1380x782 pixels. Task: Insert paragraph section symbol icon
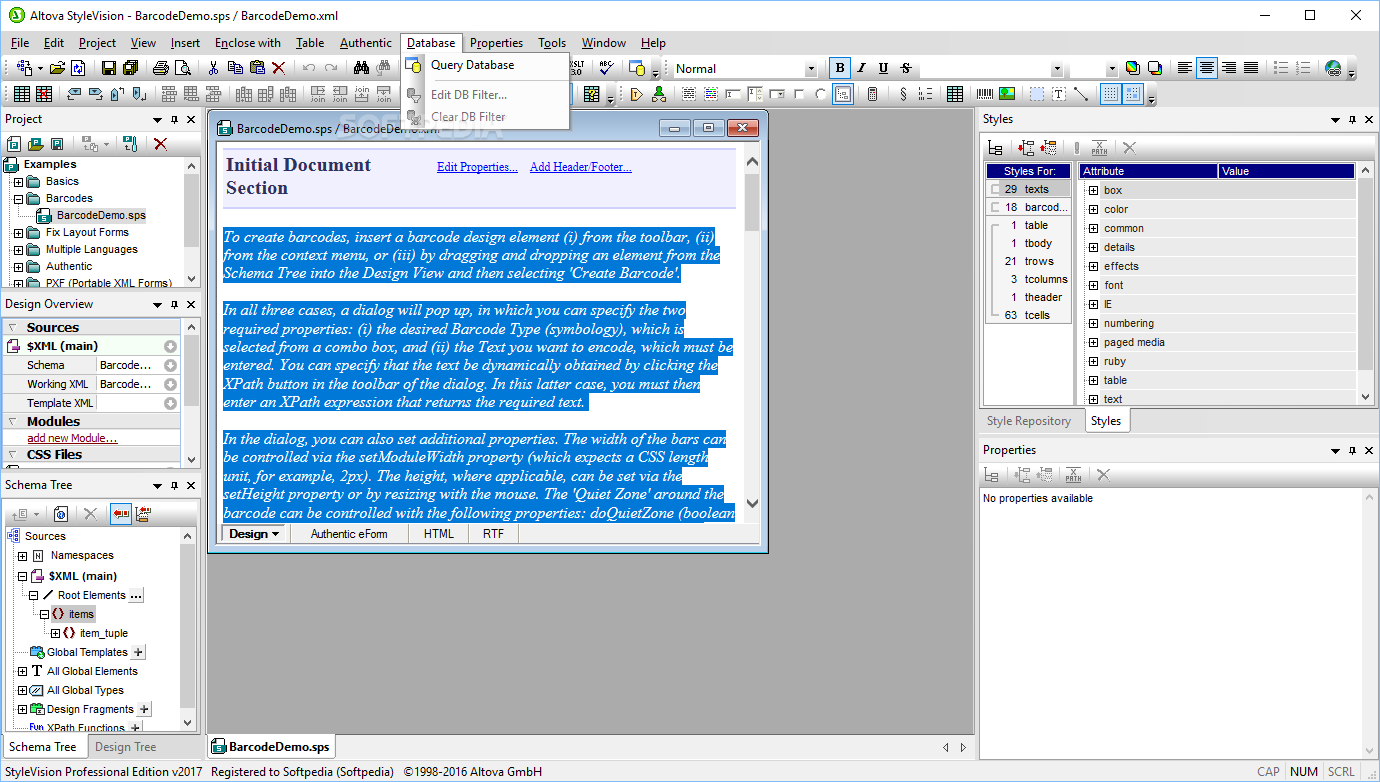[x=903, y=94]
